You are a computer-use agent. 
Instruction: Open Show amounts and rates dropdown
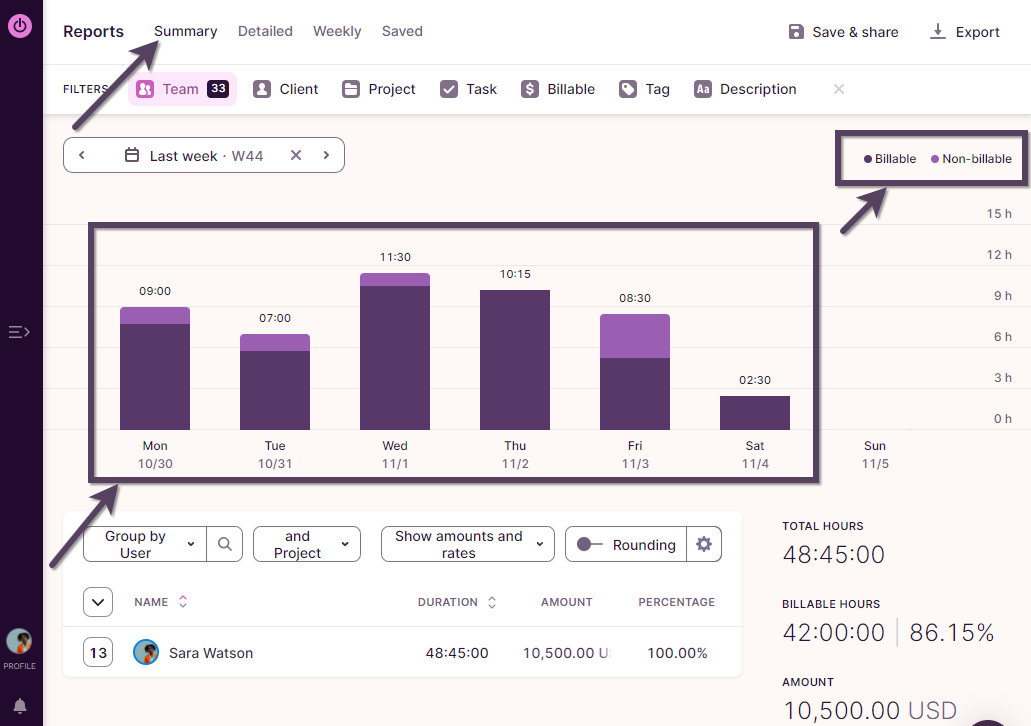click(467, 544)
